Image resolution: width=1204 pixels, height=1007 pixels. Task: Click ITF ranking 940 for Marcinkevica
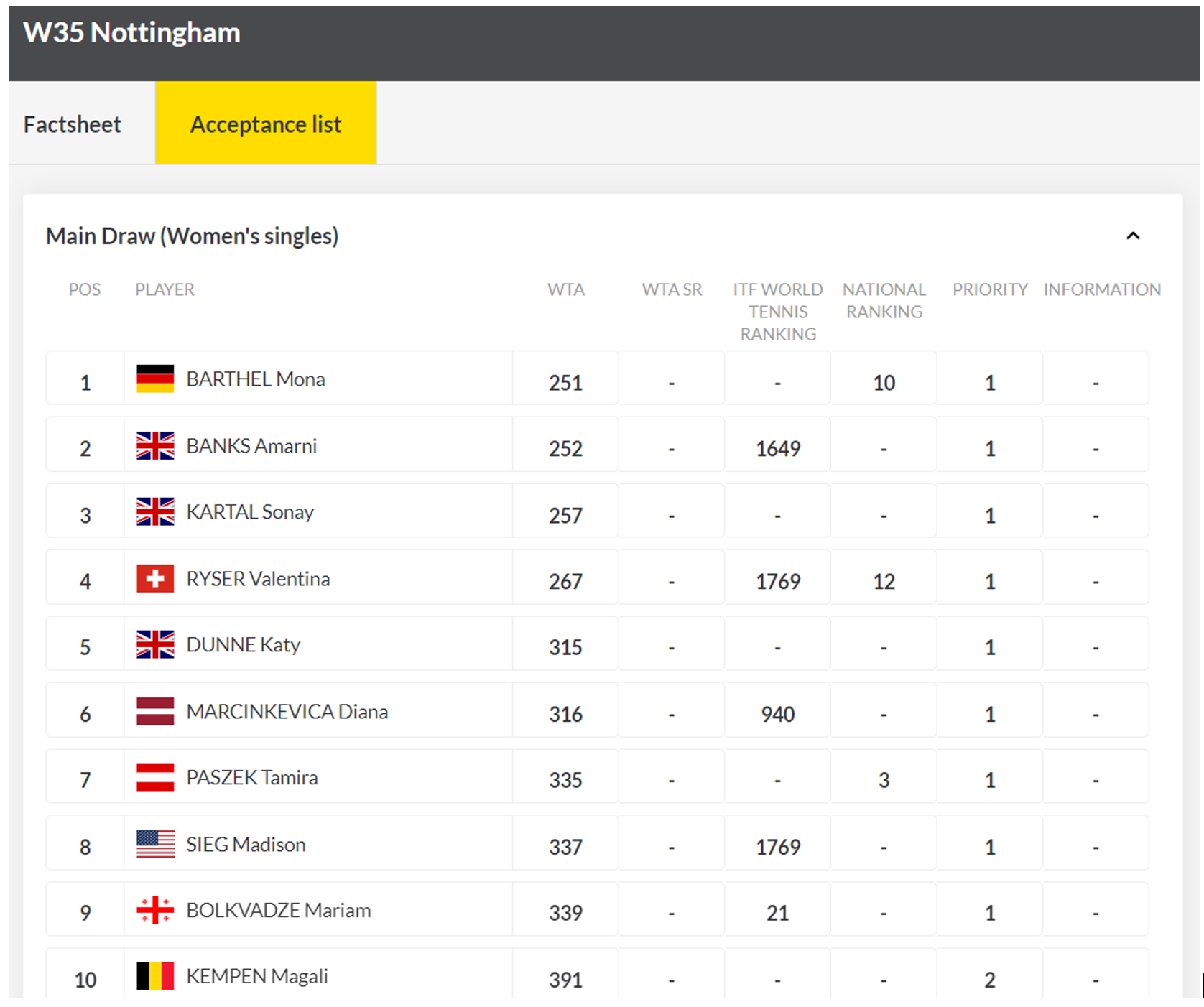(778, 715)
